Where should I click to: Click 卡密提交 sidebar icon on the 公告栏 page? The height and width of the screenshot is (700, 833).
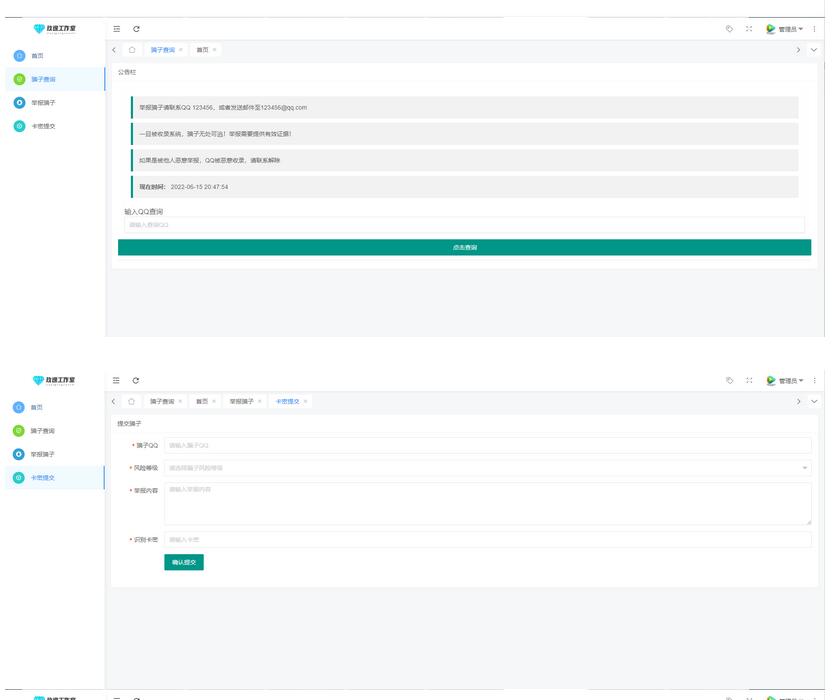coord(19,126)
